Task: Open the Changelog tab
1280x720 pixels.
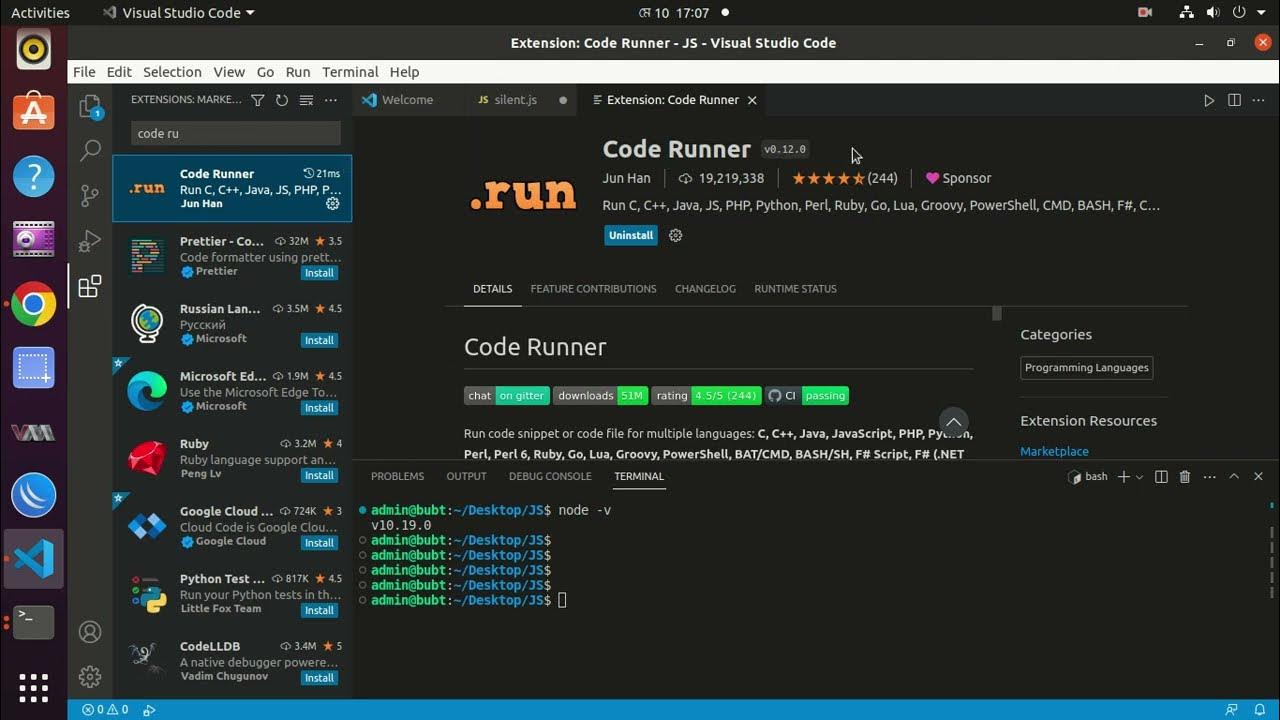Action: coord(705,289)
